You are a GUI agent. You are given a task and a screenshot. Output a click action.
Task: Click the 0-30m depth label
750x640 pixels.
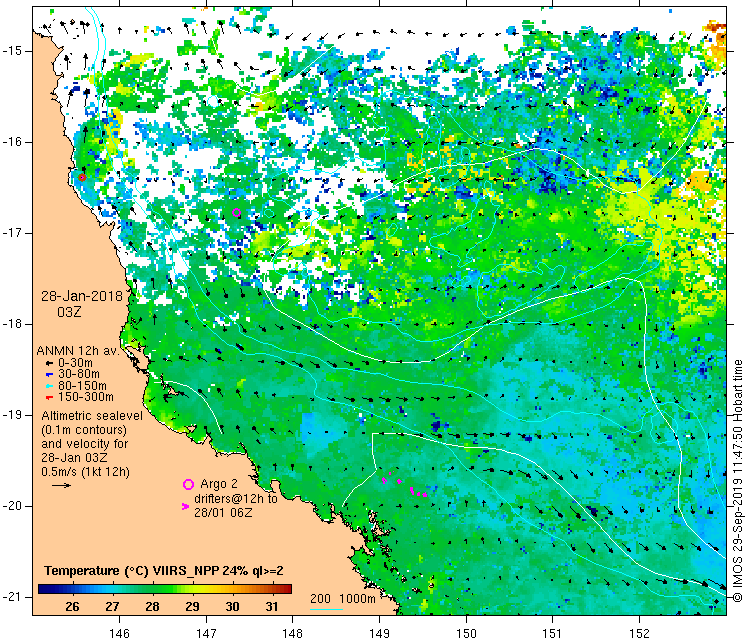point(76,363)
